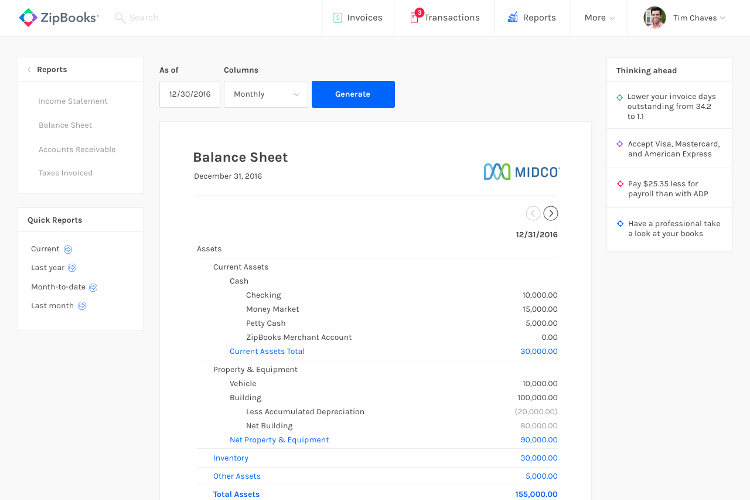Click Pay $25.35 less for payroll tip
The image size is (750, 500).
tap(668, 189)
